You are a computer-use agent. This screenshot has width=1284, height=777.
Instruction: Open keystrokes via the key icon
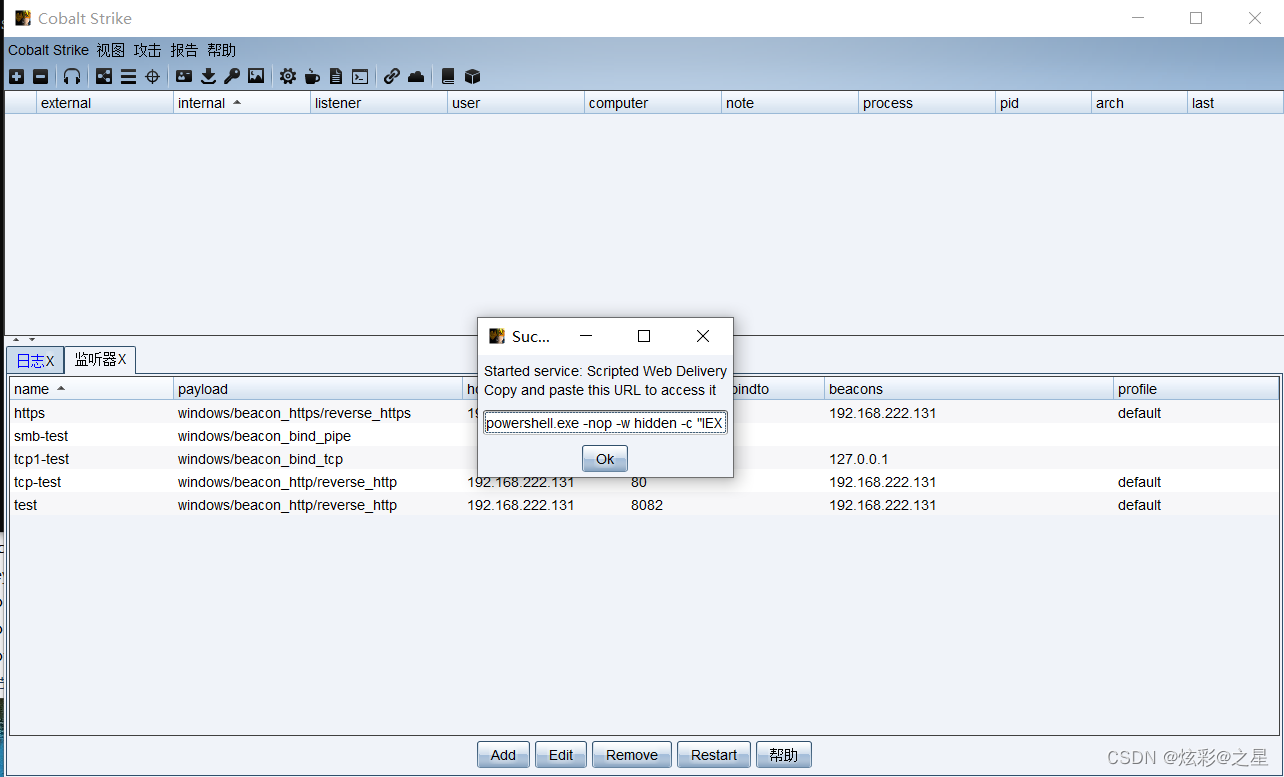tap(232, 76)
